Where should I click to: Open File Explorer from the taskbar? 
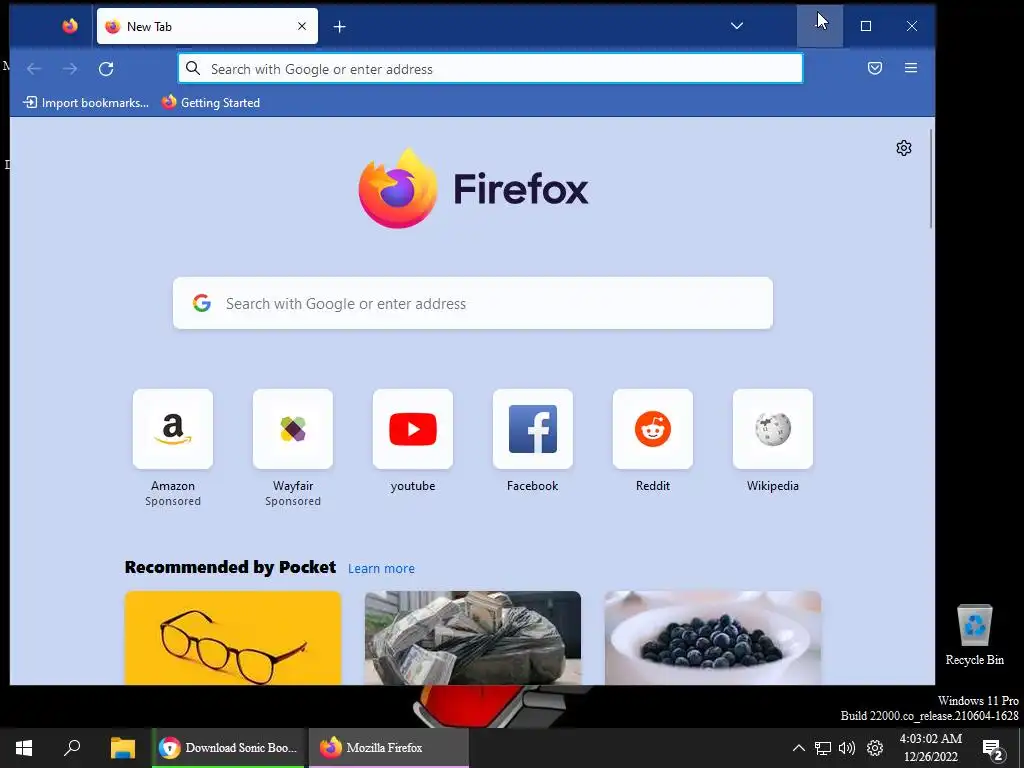pos(122,748)
